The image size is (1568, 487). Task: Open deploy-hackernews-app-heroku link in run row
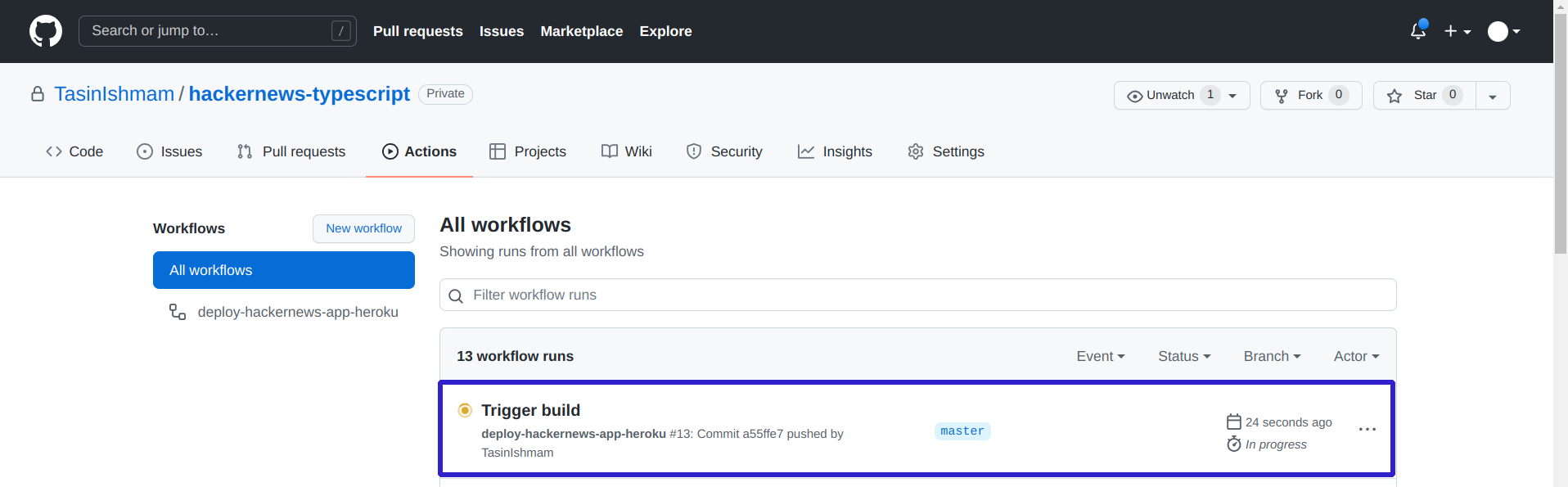pyautogui.click(x=574, y=434)
